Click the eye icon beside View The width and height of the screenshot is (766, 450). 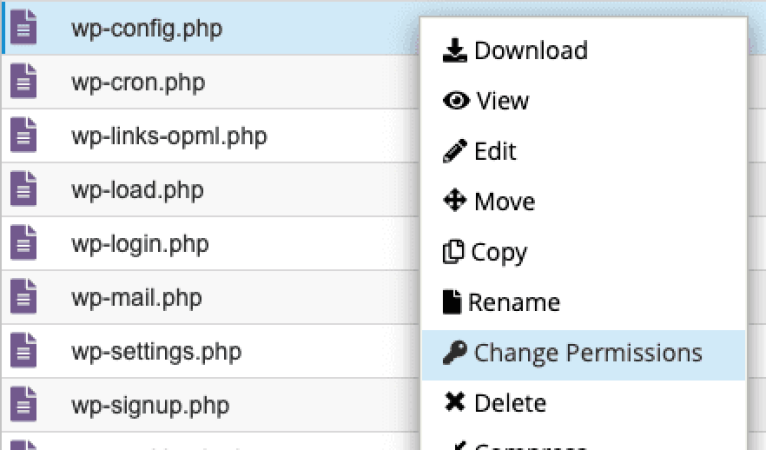coord(456,101)
